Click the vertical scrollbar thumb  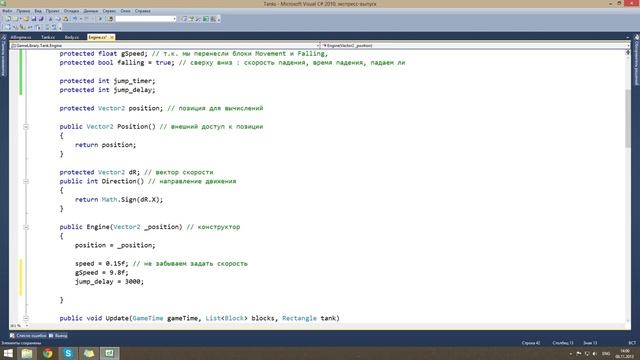(628, 118)
